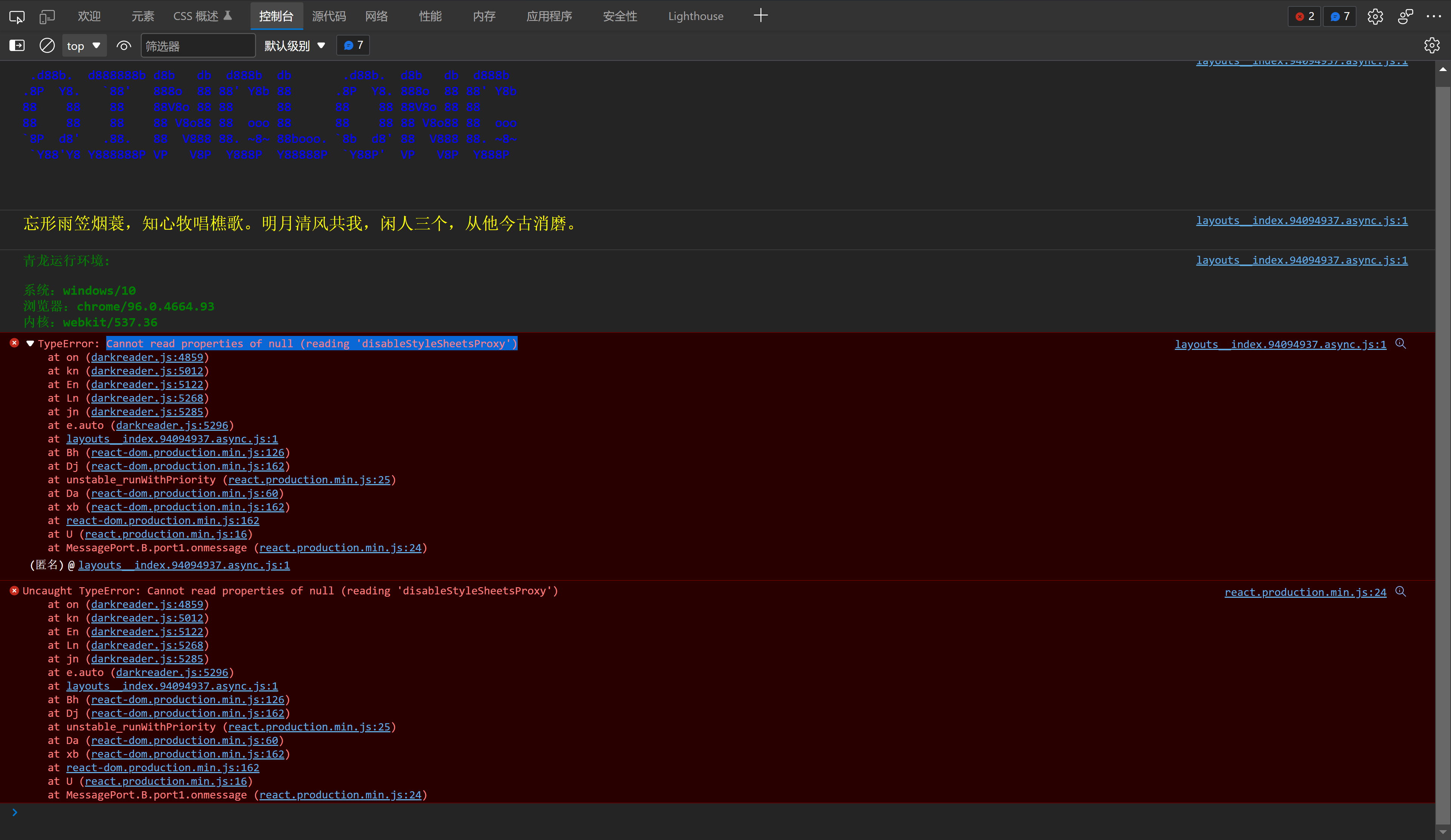The height and width of the screenshot is (840, 1451).
Task: Toggle the 7 messages bubble in the toolbar
Action: [x=353, y=45]
